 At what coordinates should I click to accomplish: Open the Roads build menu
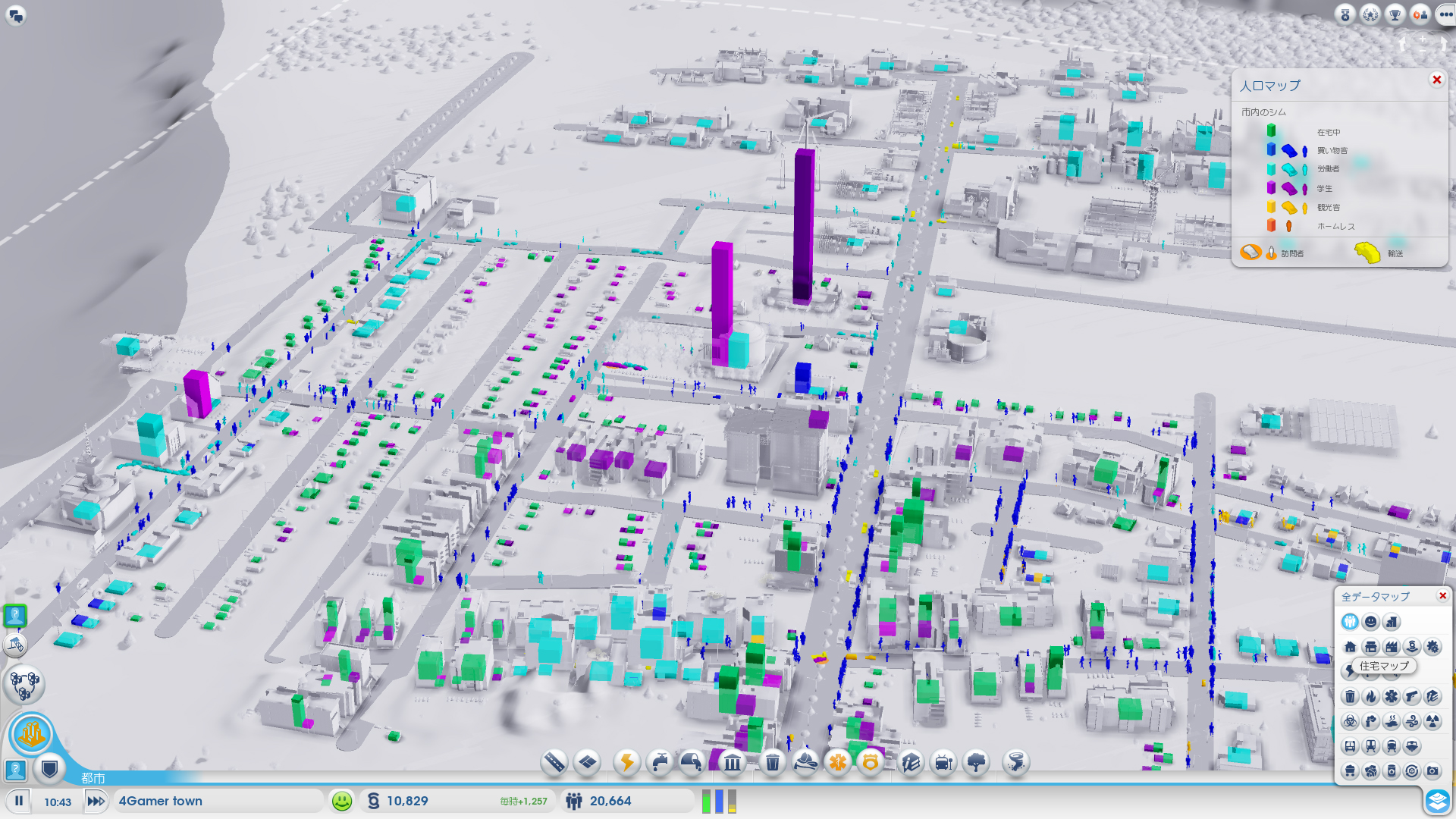[554, 761]
